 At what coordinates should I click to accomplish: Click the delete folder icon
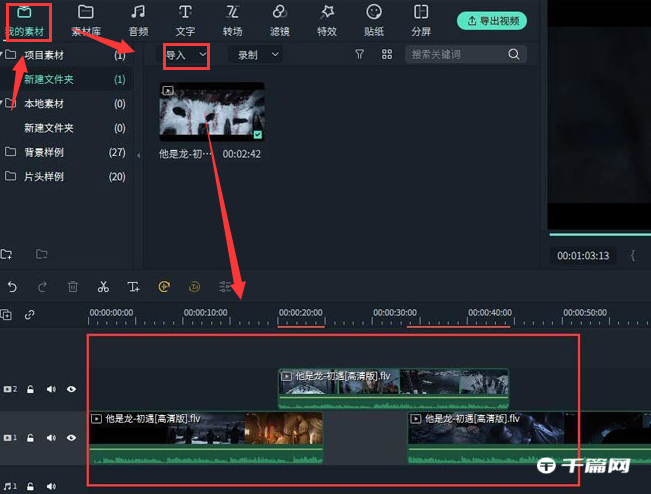(x=41, y=254)
